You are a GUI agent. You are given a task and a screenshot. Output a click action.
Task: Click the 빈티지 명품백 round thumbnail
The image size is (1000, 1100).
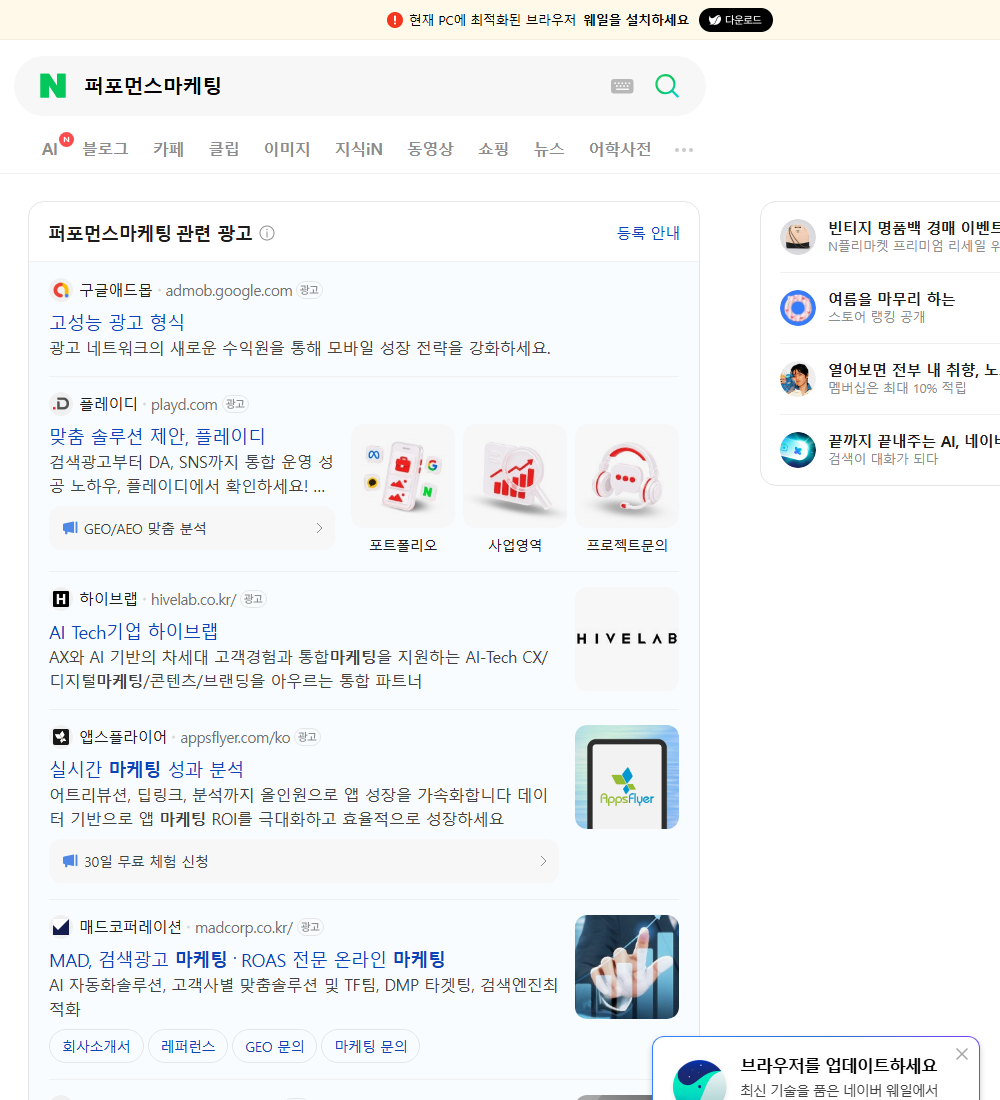(x=798, y=236)
